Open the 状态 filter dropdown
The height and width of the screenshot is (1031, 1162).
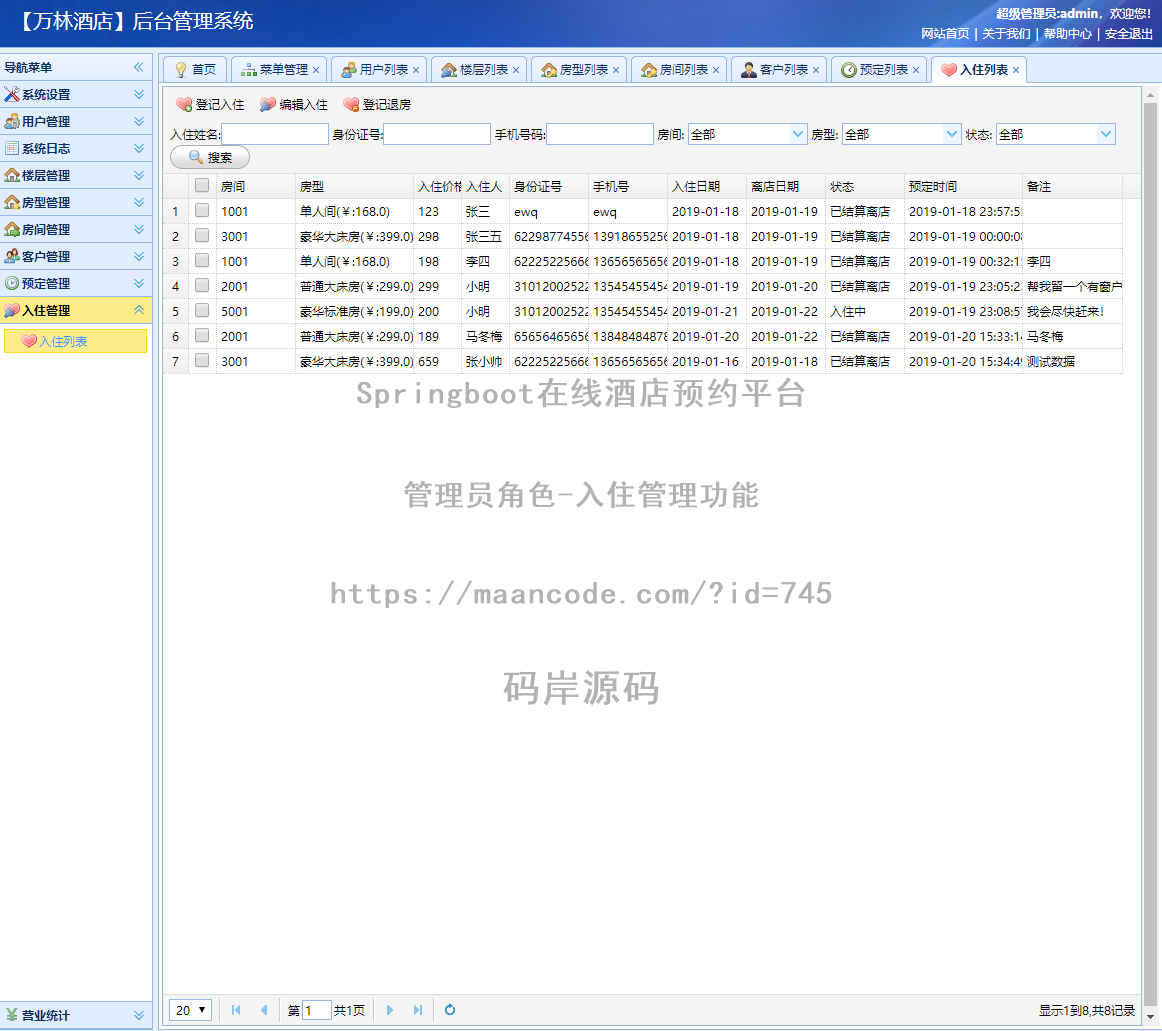tap(1106, 134)
